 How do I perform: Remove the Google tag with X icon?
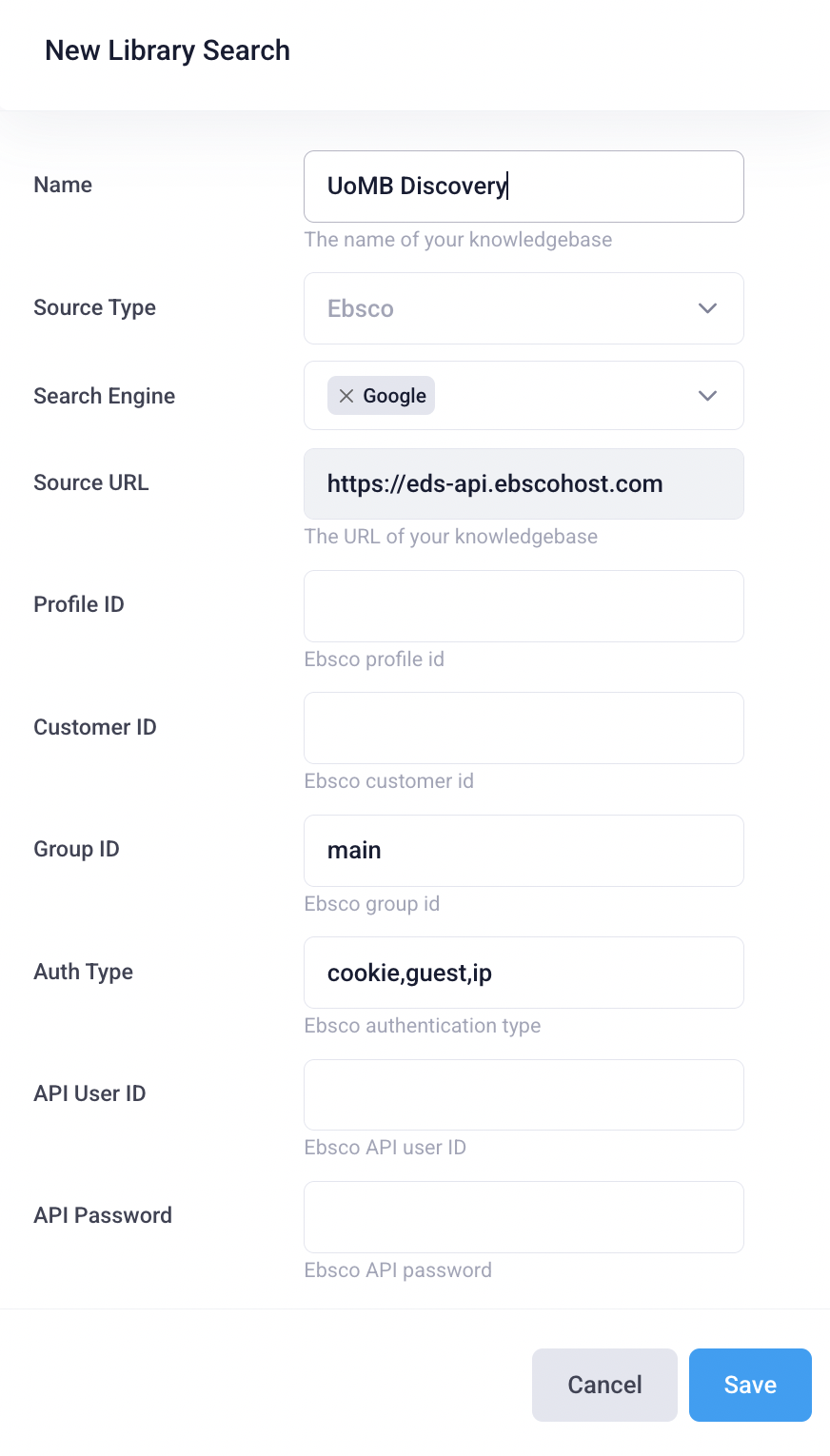click(346, 396)
